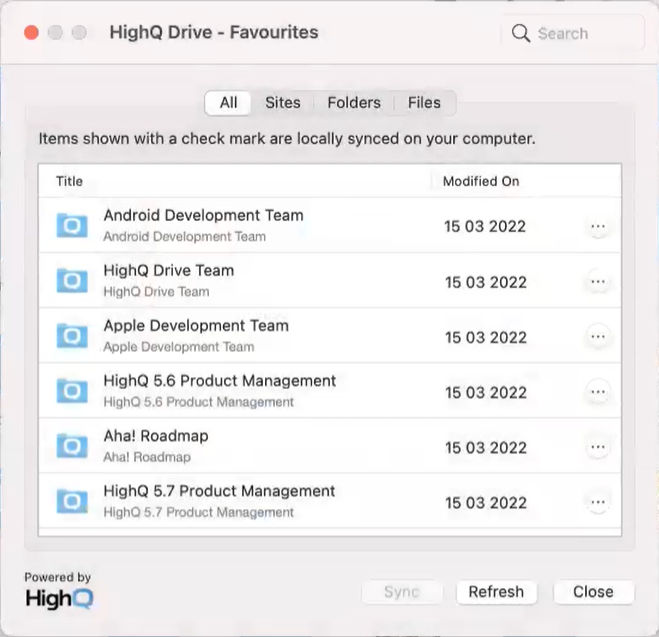Click the Refresh button

click(x=496, y=592)
